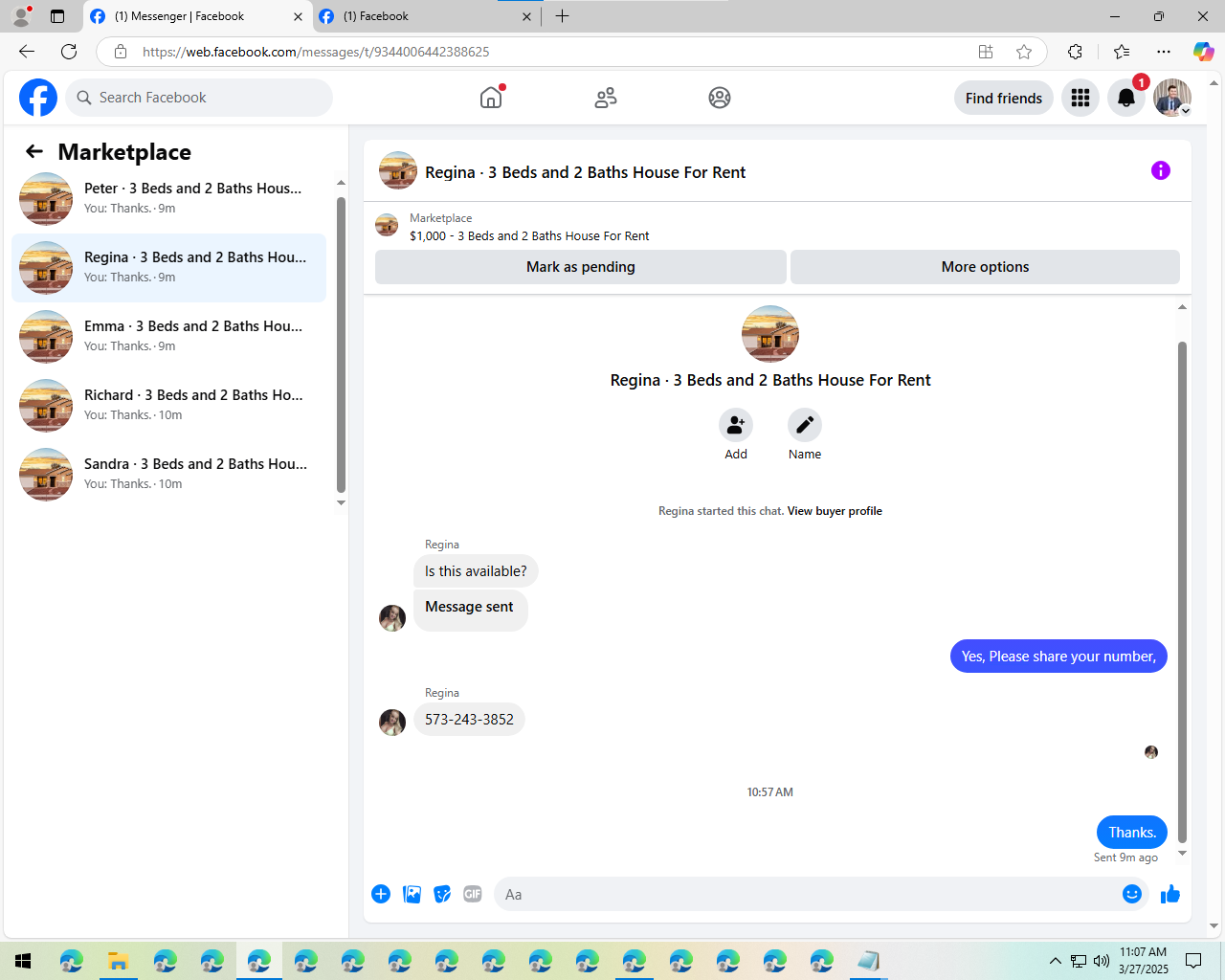Image resolution: width=1225 pixels, height=980 pixels.
Task: Select Regina conversation in list
Action: (x=168, y=268)
